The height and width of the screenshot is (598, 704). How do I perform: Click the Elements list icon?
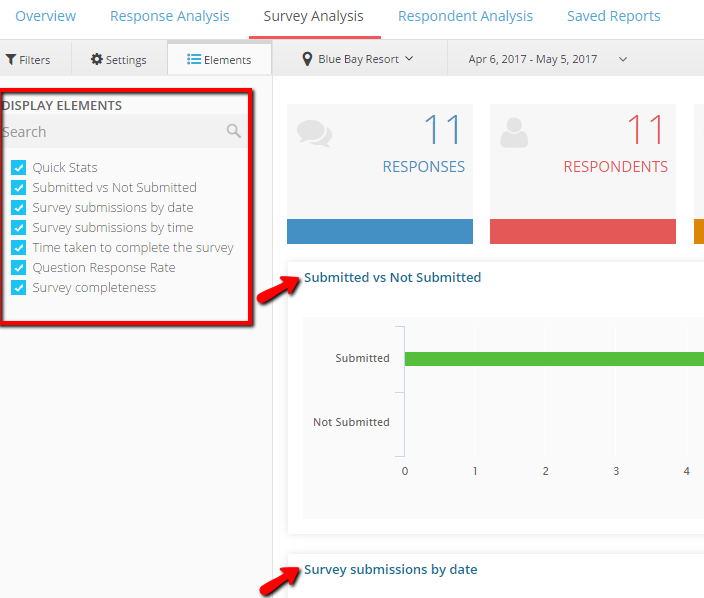(194, 59)
